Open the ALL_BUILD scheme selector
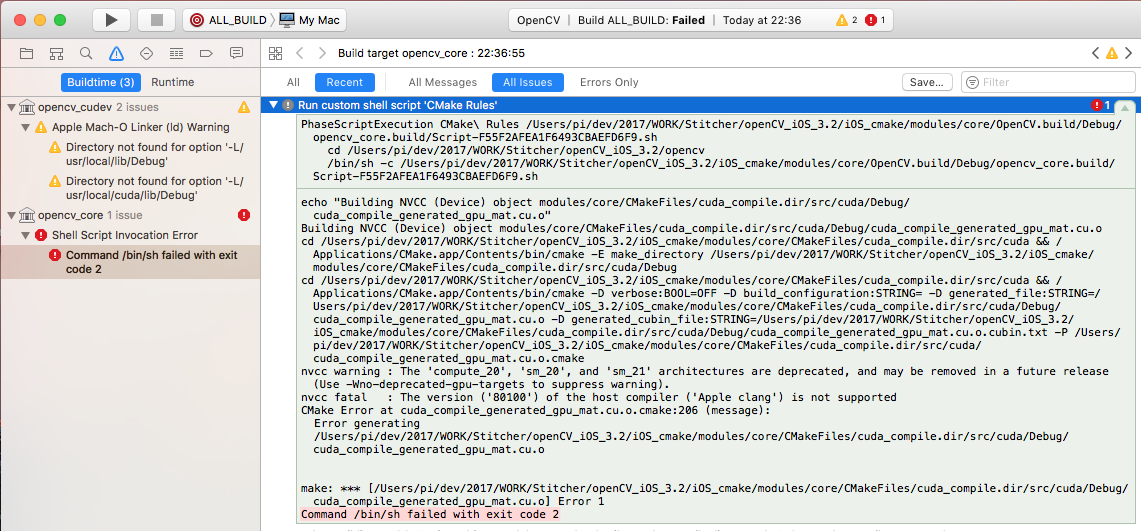 (226, 20)
